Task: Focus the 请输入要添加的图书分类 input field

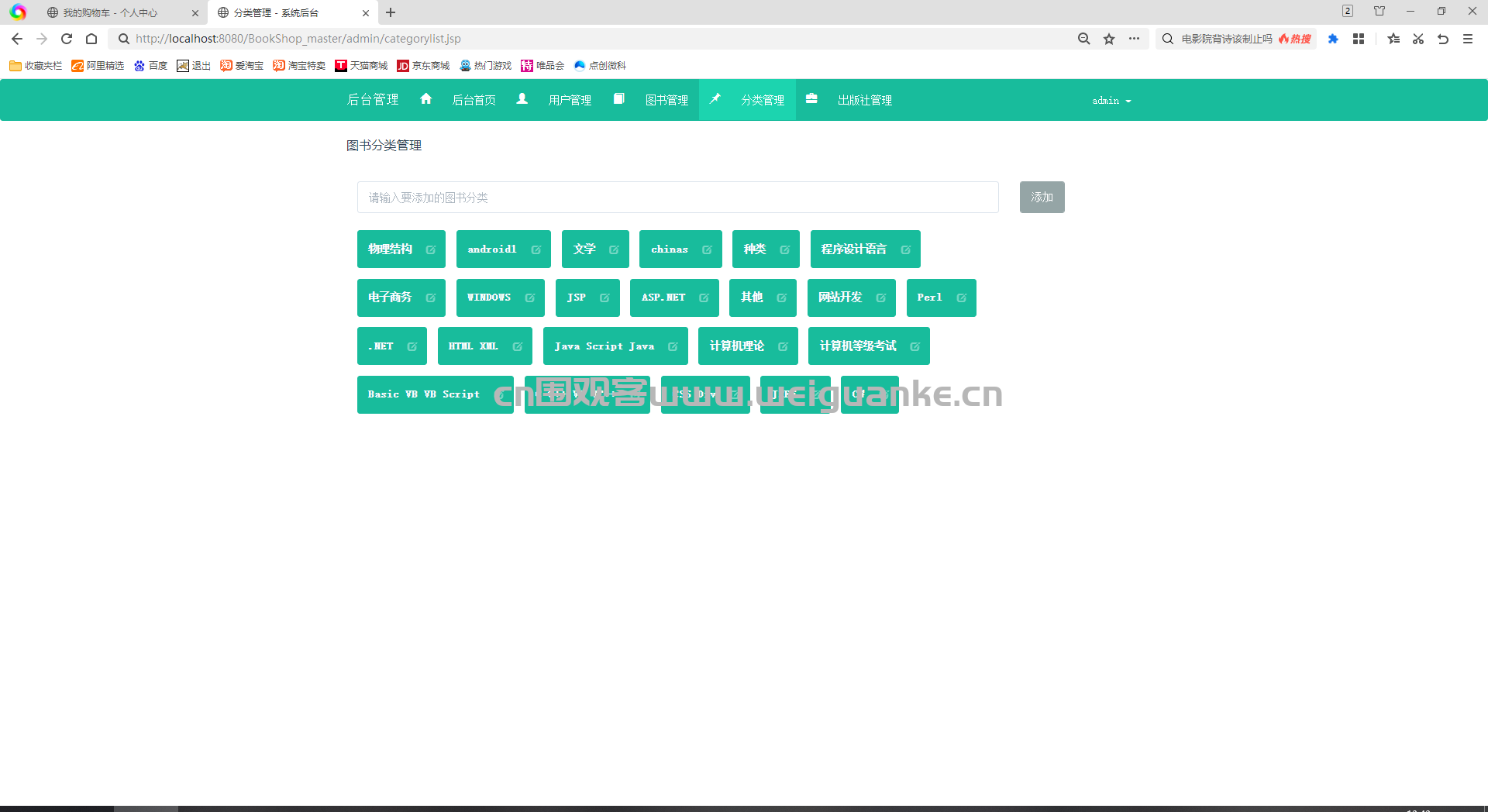Action: 677,198
